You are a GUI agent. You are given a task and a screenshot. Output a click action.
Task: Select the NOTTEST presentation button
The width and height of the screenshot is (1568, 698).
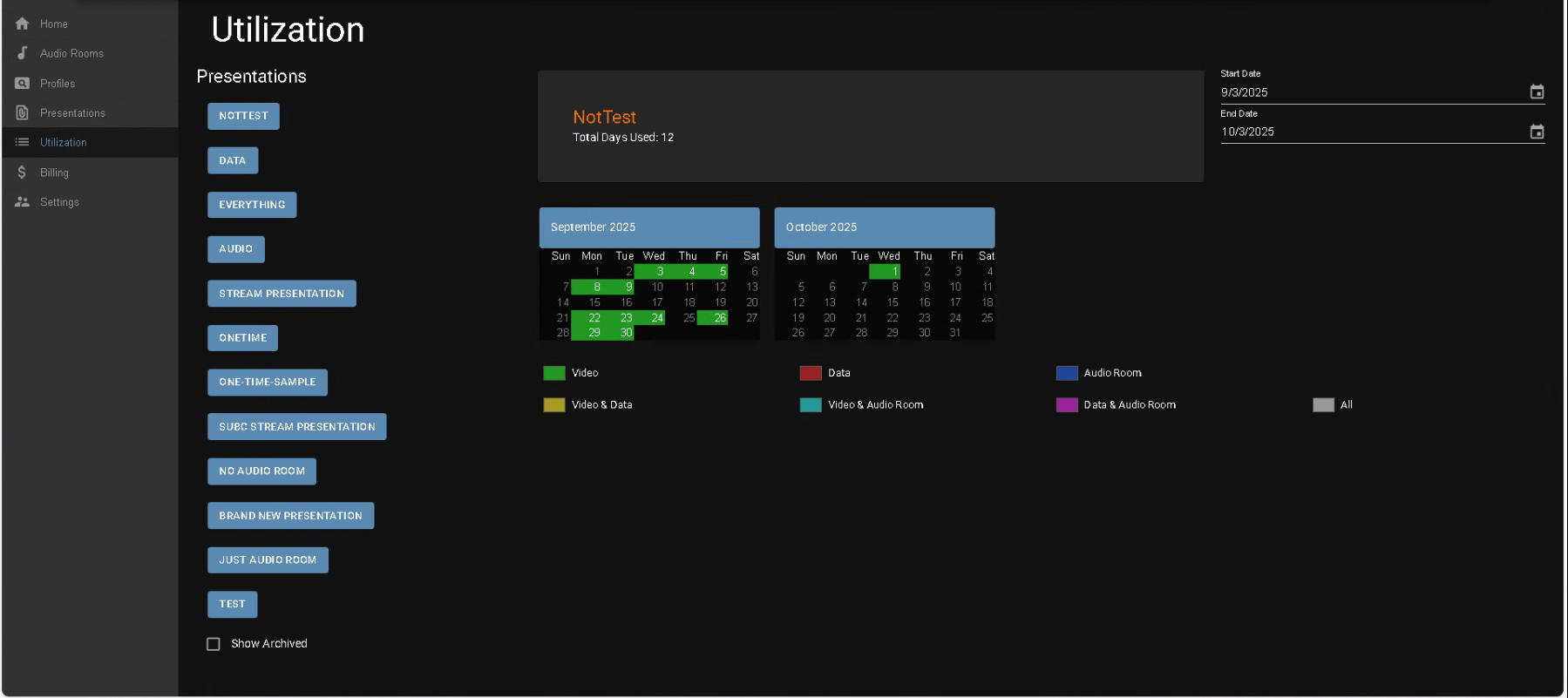243,116
